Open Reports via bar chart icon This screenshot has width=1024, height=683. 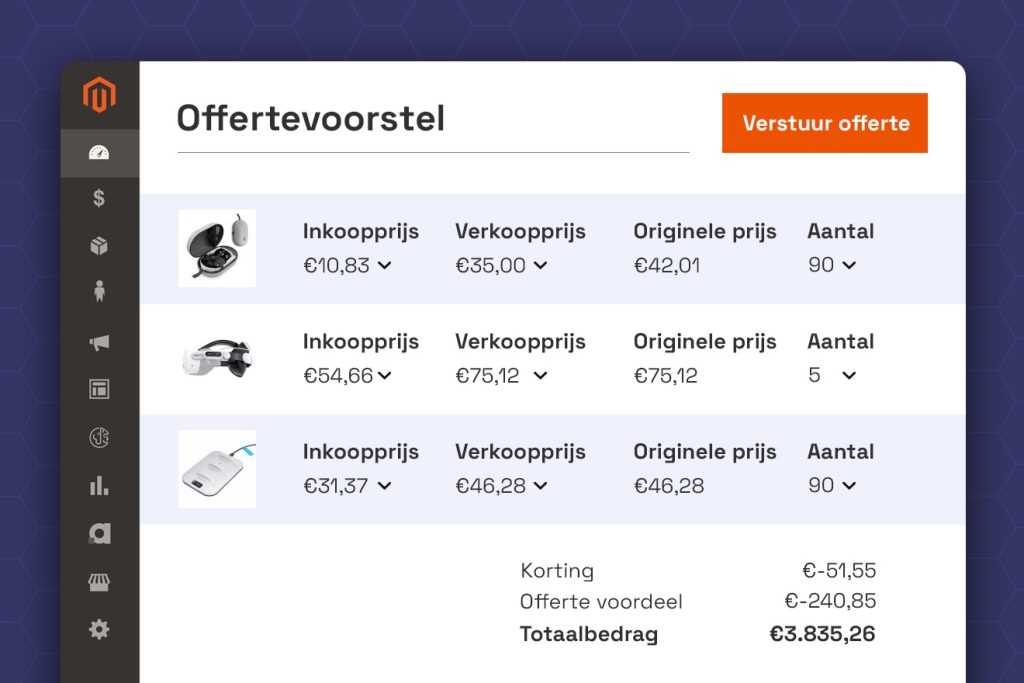pyautogui.click(x=99, y=486)
